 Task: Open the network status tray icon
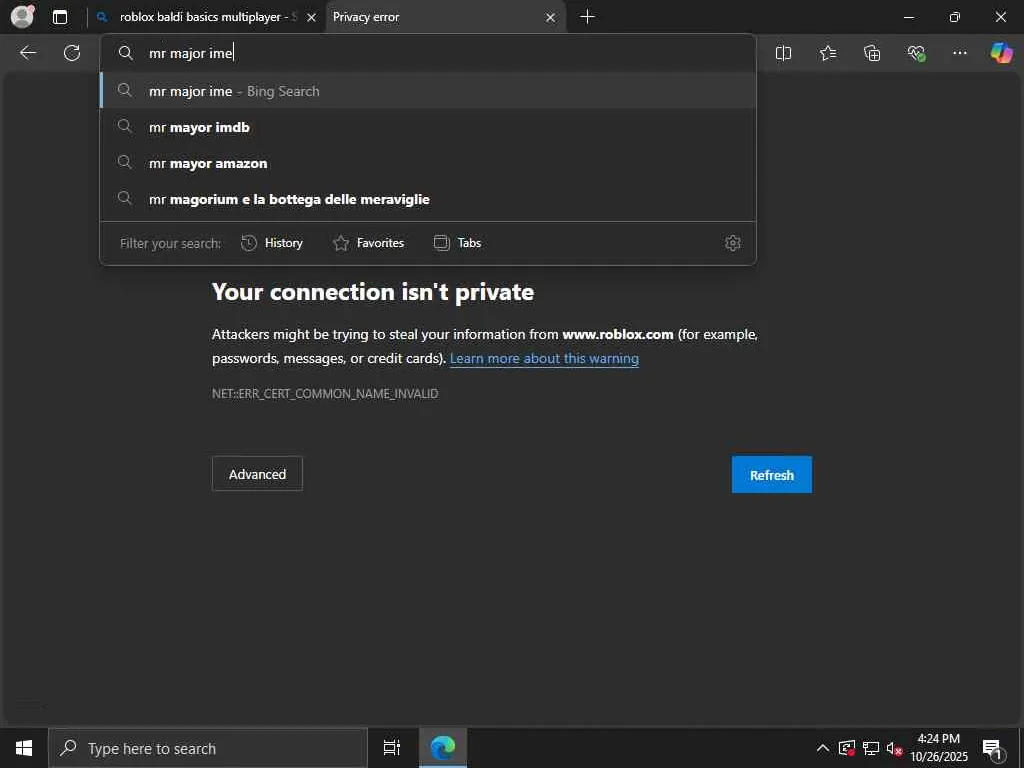pos(871,748)
